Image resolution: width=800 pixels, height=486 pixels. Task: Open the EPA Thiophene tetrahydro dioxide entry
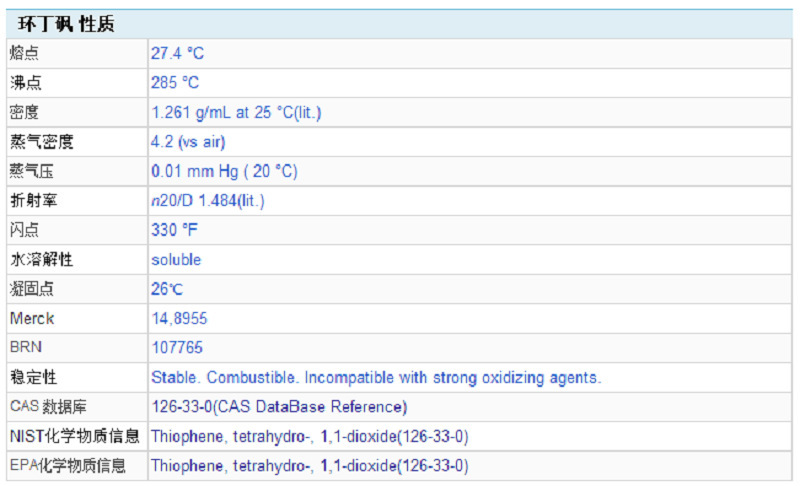coord(310,466)
